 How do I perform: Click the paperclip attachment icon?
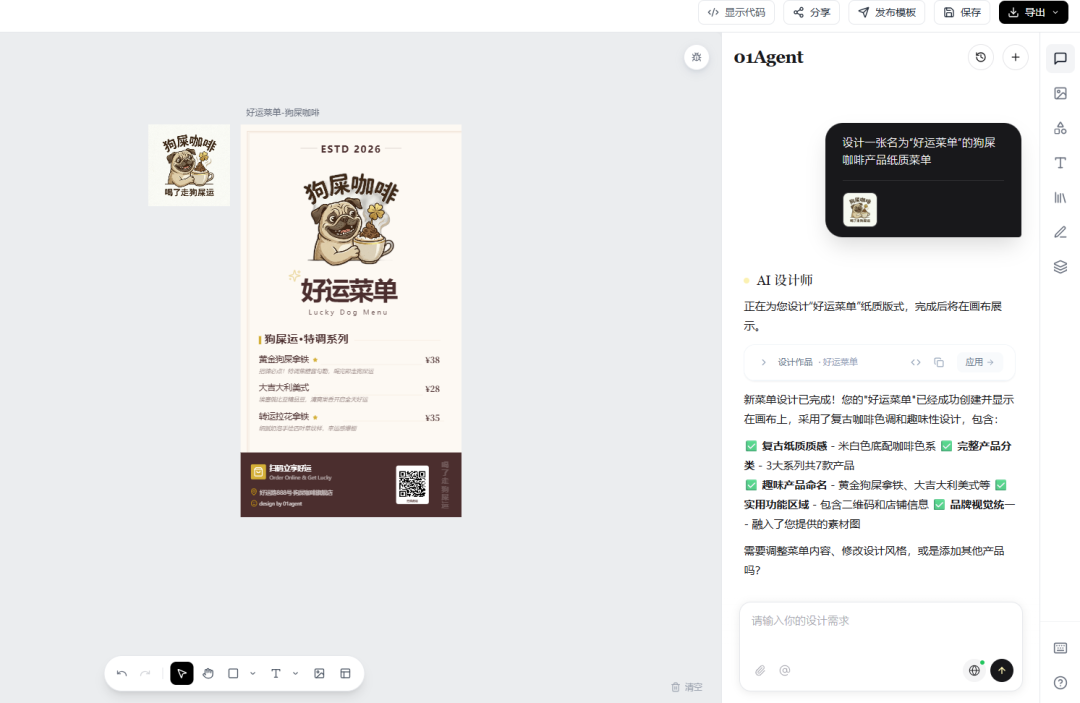coord(760,670)
